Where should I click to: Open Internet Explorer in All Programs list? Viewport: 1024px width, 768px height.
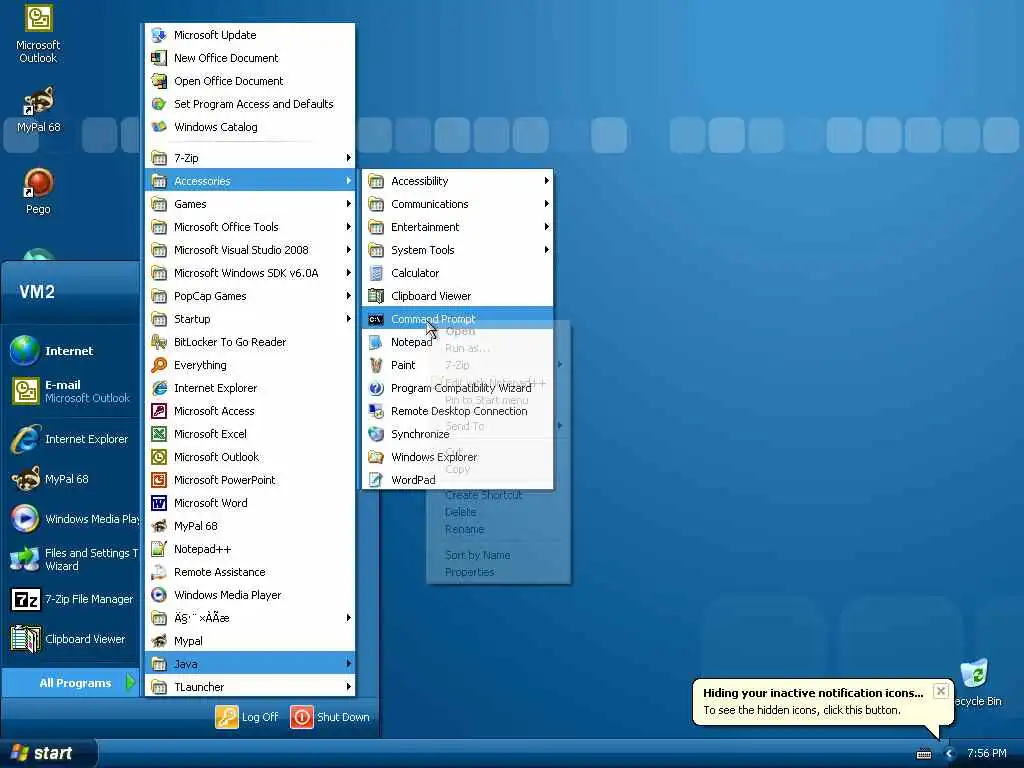pos(249,388)
